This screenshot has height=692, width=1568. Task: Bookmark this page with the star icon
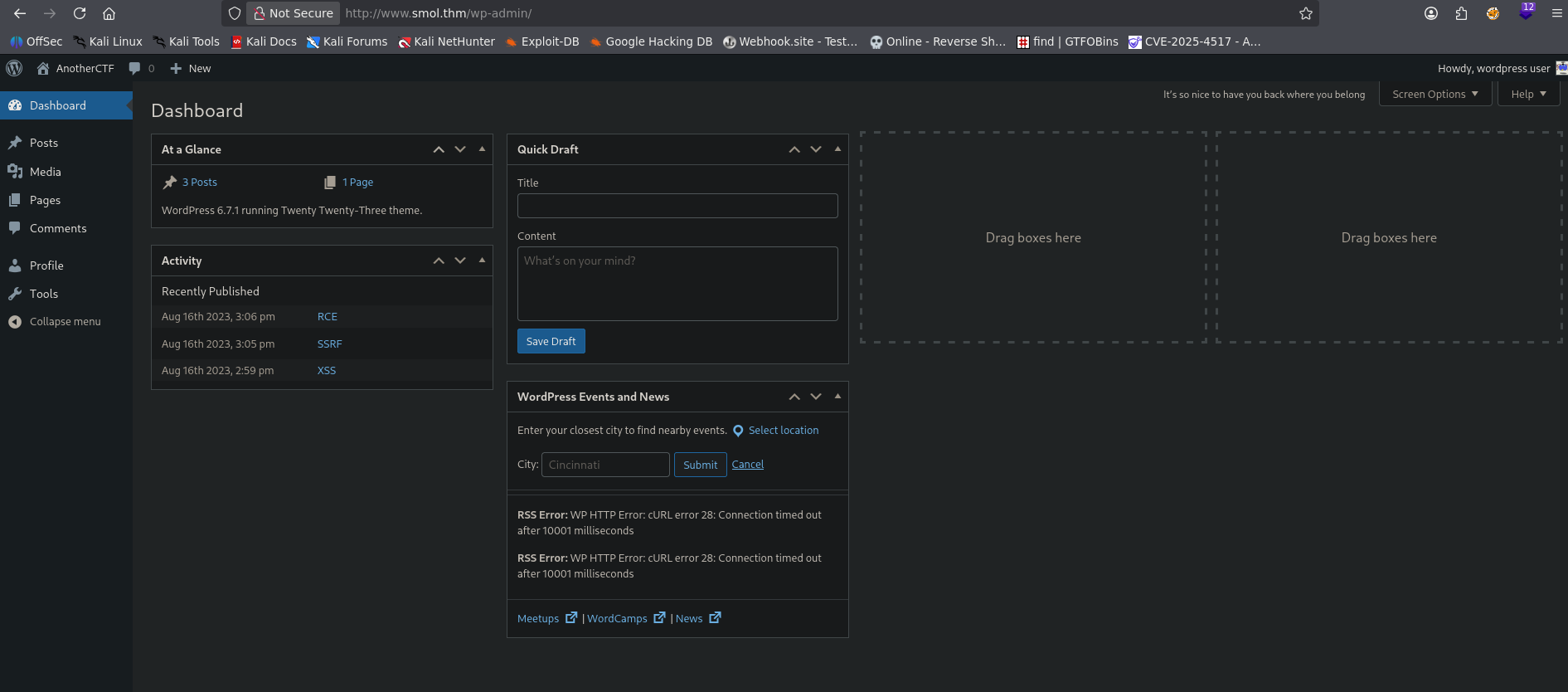(1305, 13)
